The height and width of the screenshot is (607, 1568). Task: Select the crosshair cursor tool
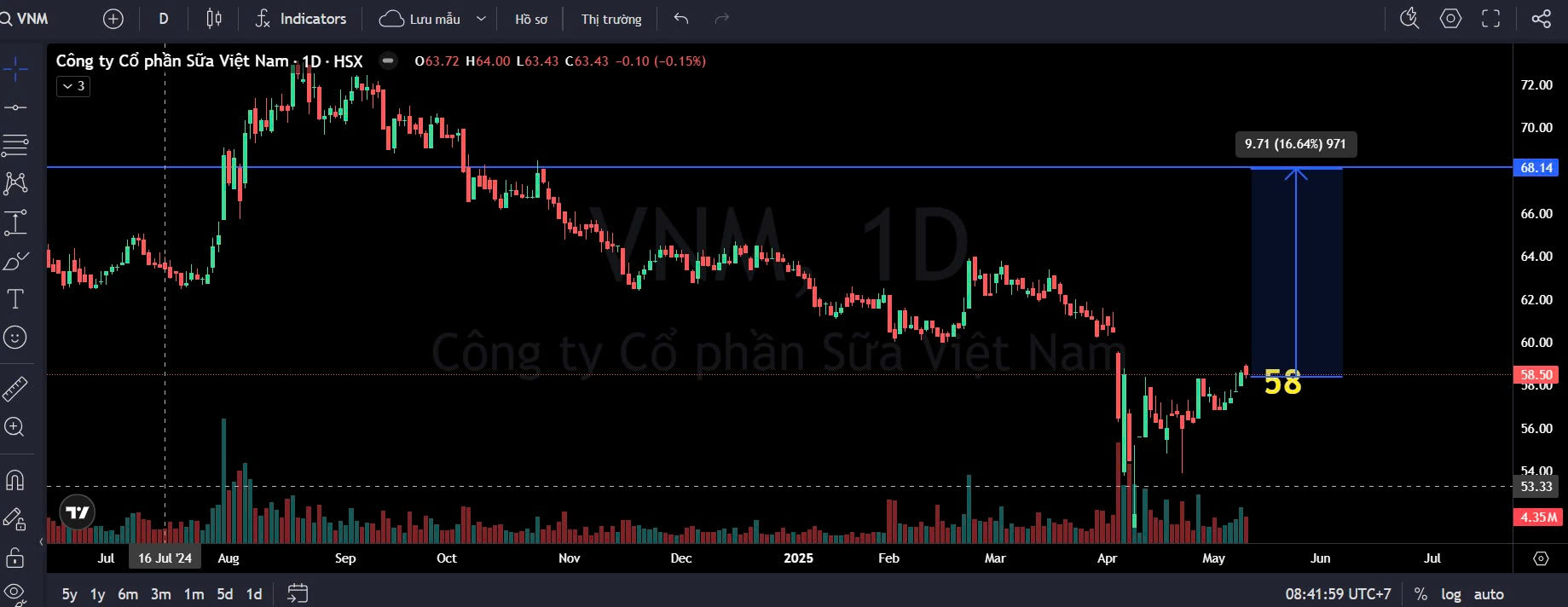[x=15, y=69]
